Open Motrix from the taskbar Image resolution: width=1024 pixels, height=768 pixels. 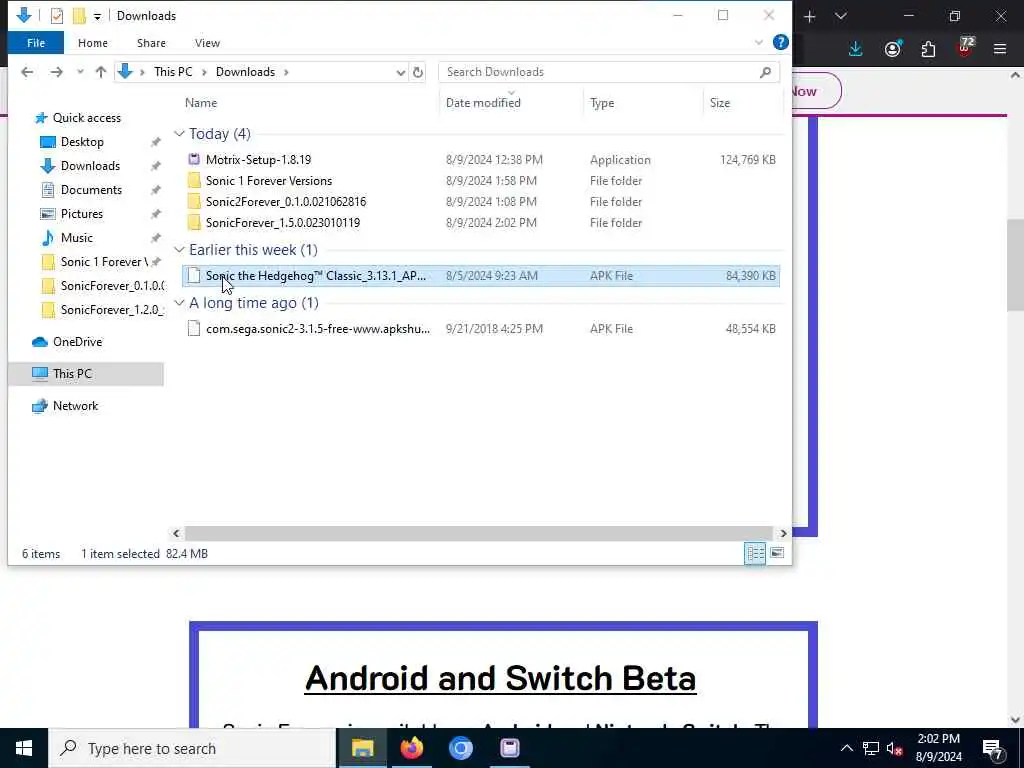click(x=509, y=748)
